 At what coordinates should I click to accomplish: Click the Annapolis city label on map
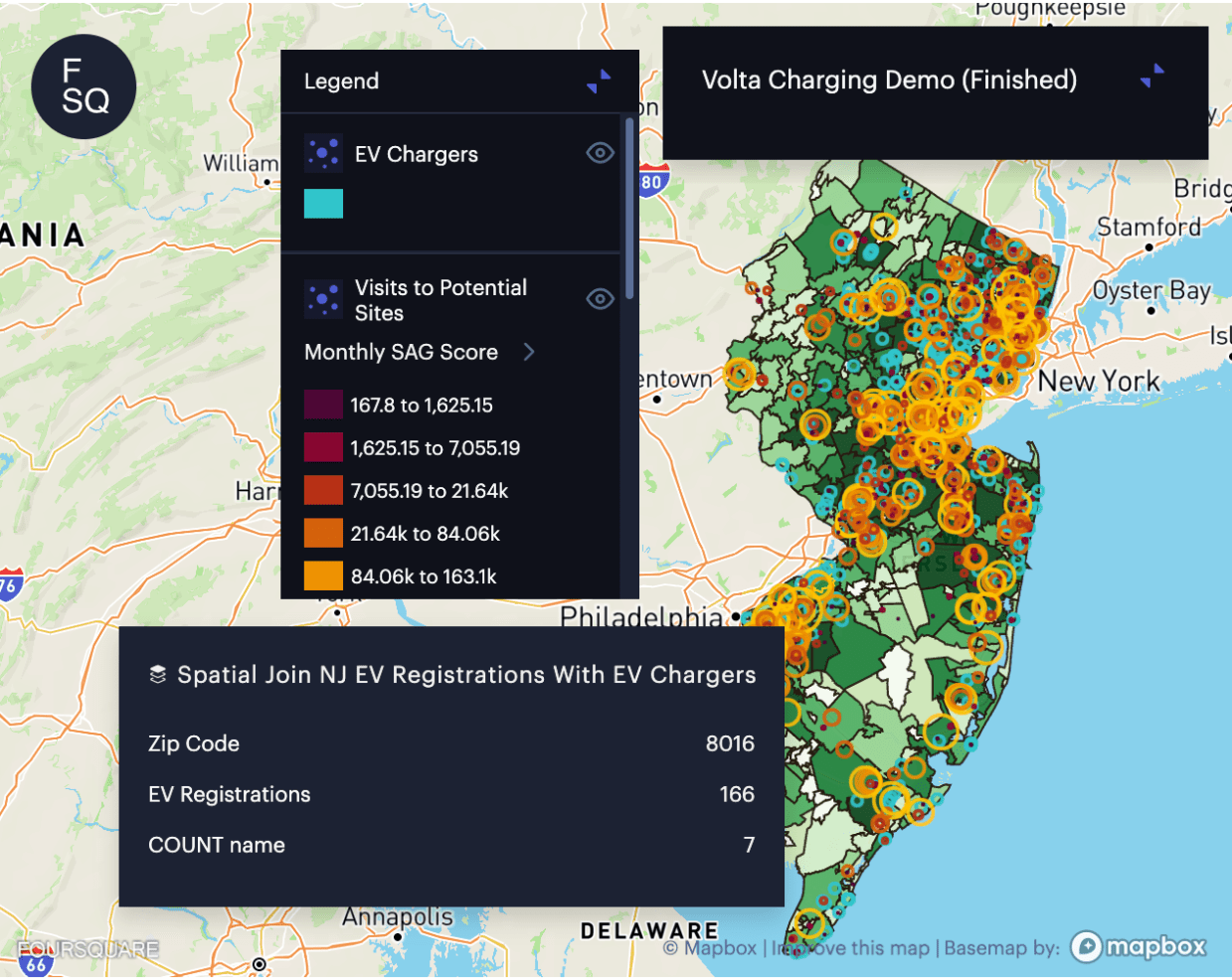click(x=398, y=916)
